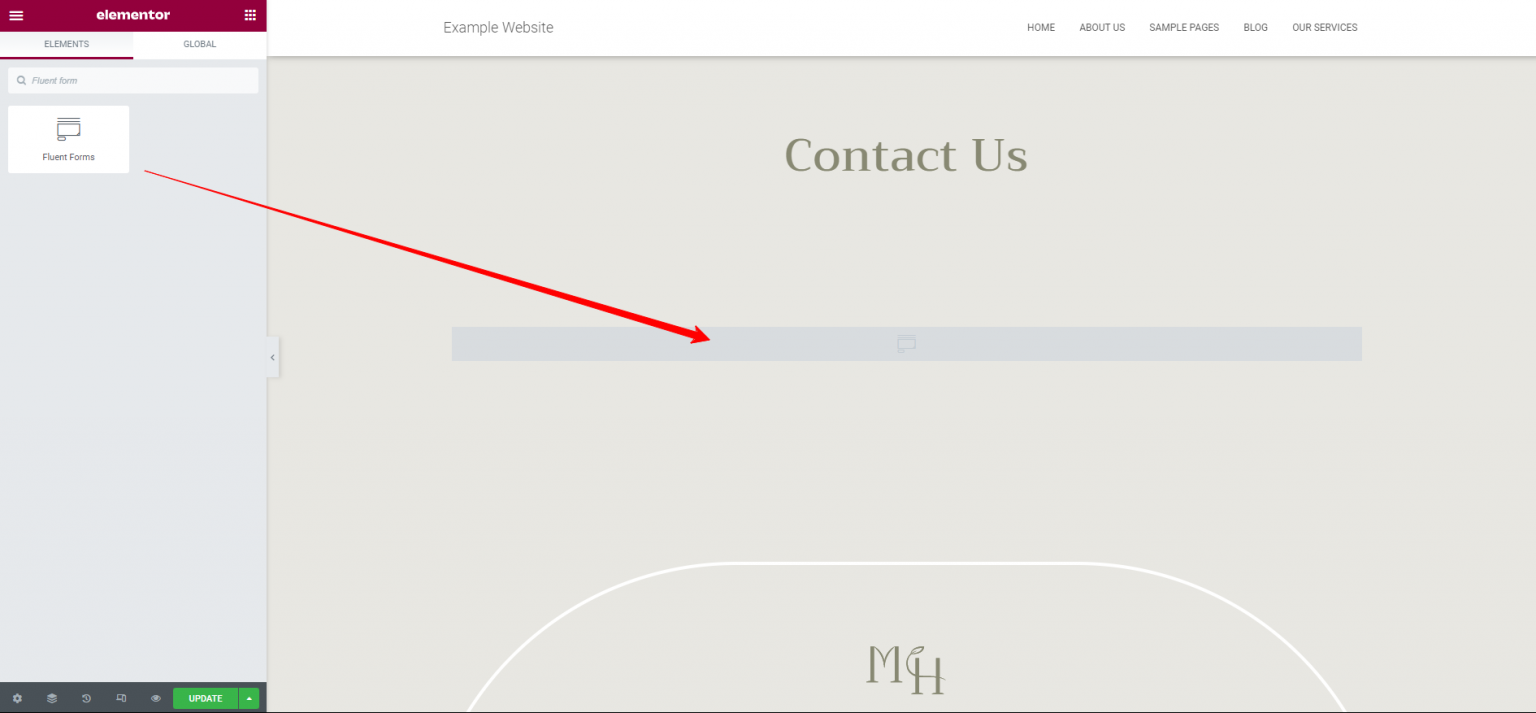1536x713 pixels.
Task: Open the widgets grid icon in the header
Action: (250, 15)
